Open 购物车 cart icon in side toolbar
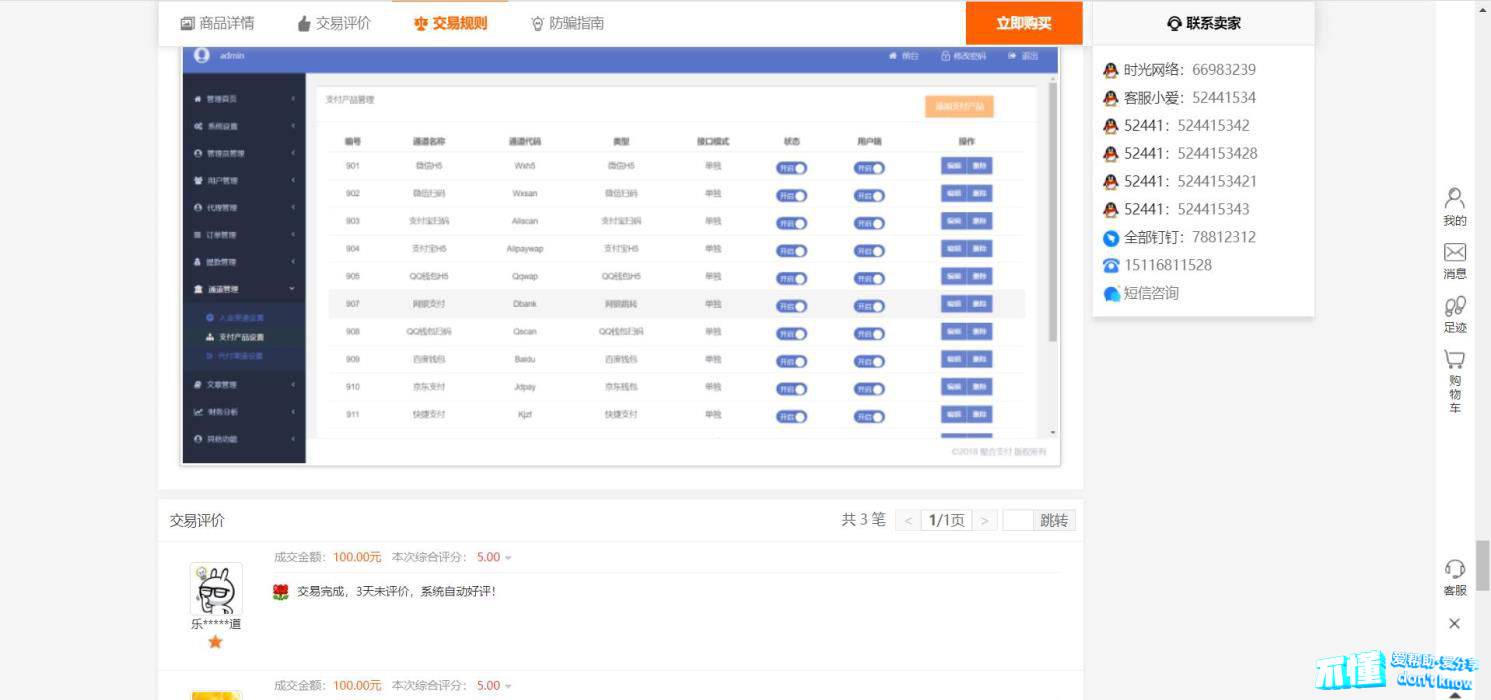This screenshot has width=1491, height=700. click(1455, 359)
